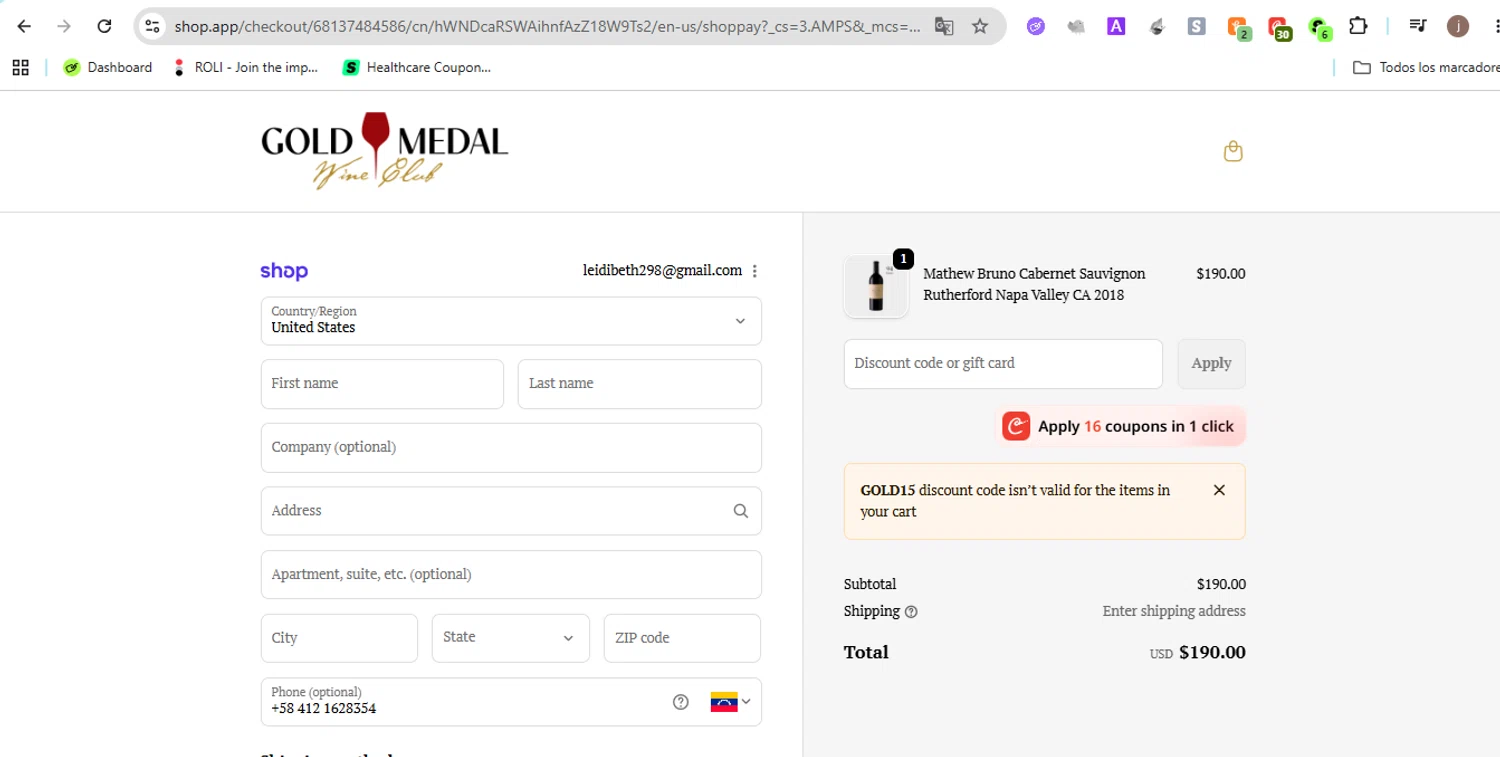The width and height of the screenshot is (1500, 757).
Task: Click the USD $190.00 total amount
Action: pos(1197,653)
